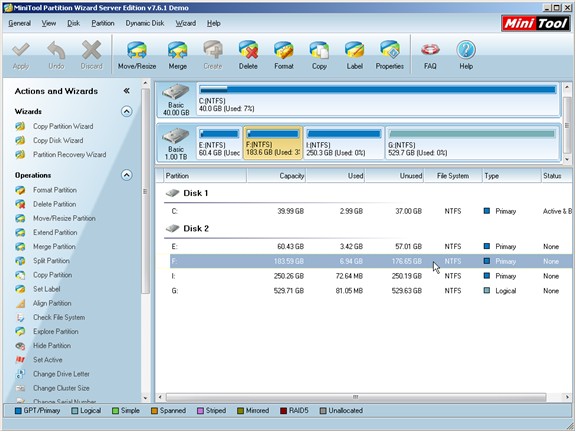This screenshot has width=576, height=432.
Task: Select G: partition bar on disk map
Action: [x=472, y=143]
